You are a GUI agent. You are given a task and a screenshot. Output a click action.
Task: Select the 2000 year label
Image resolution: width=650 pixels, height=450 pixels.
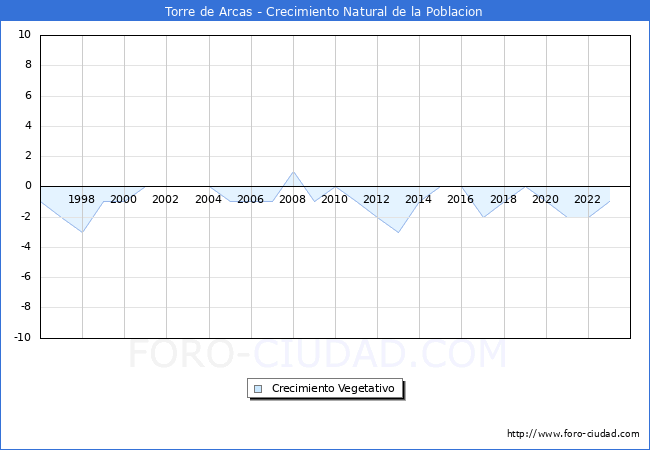(124, 199)
